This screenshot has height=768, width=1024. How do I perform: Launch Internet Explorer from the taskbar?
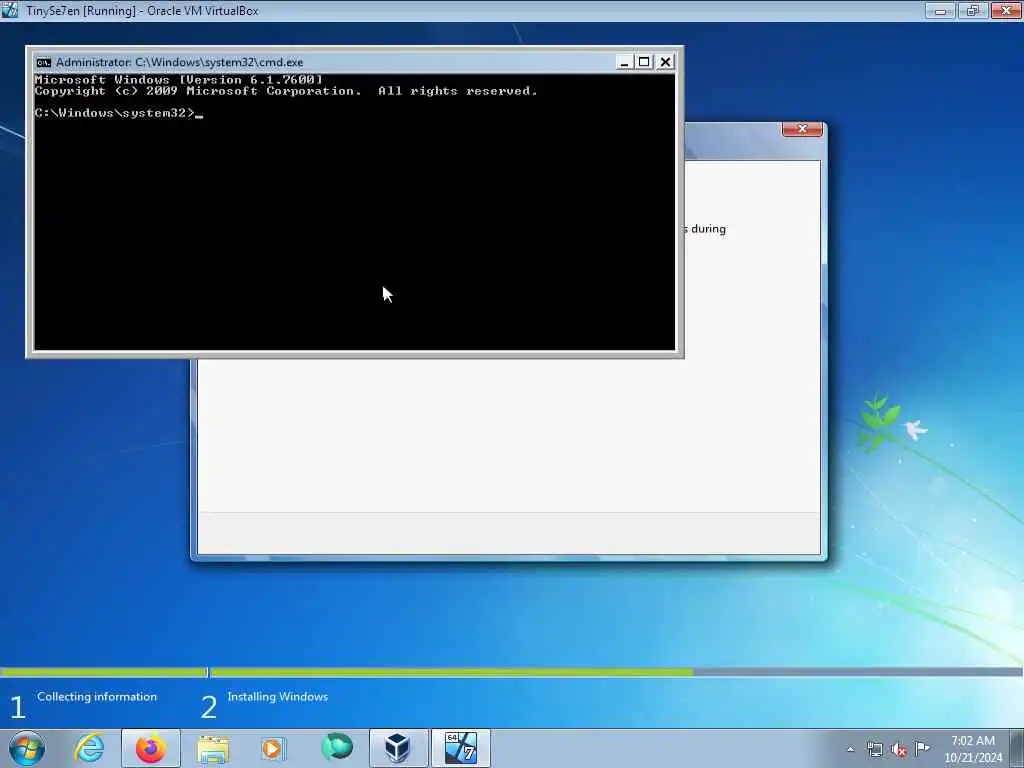89,748
